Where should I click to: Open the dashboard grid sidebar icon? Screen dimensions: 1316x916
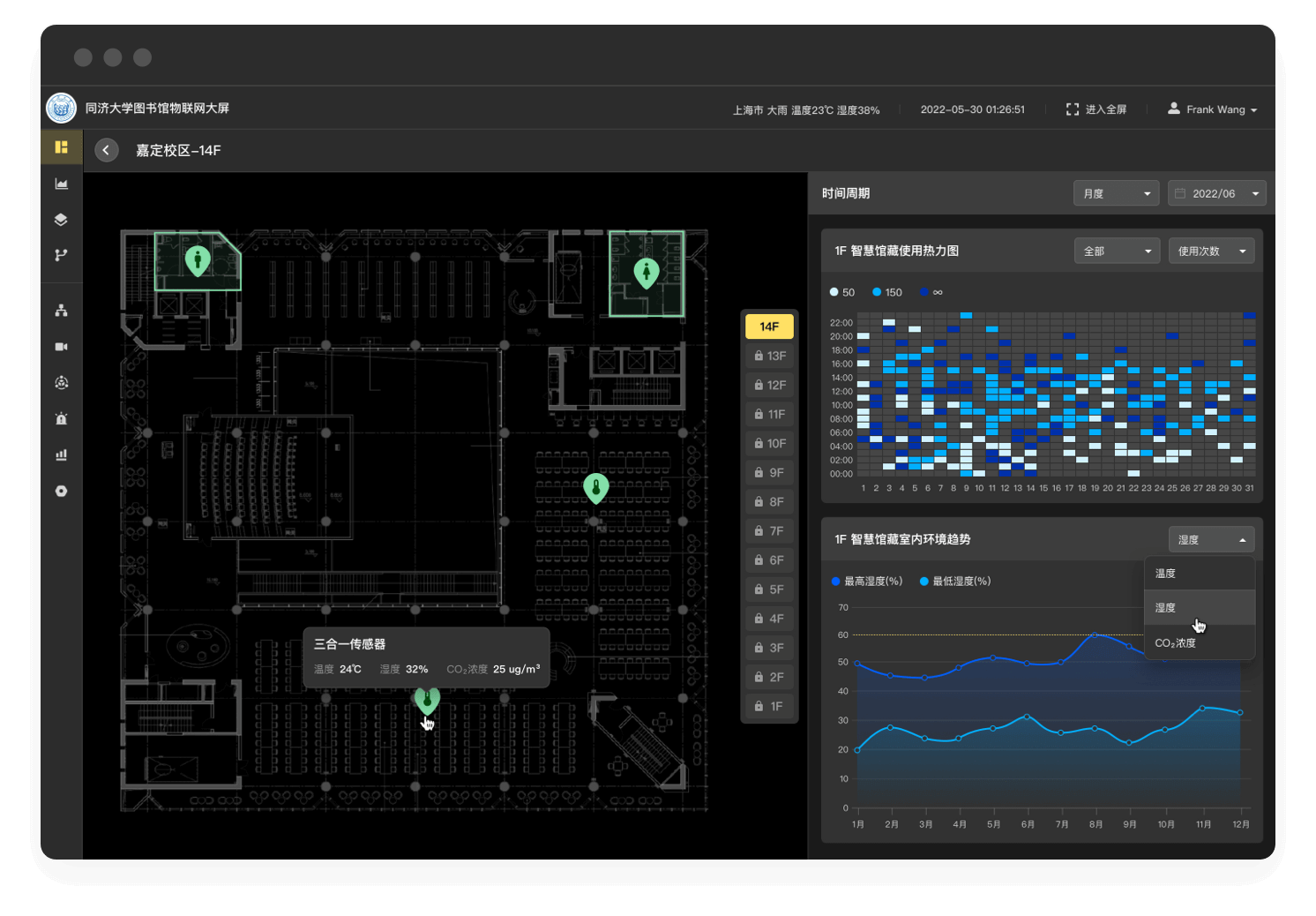61,147
